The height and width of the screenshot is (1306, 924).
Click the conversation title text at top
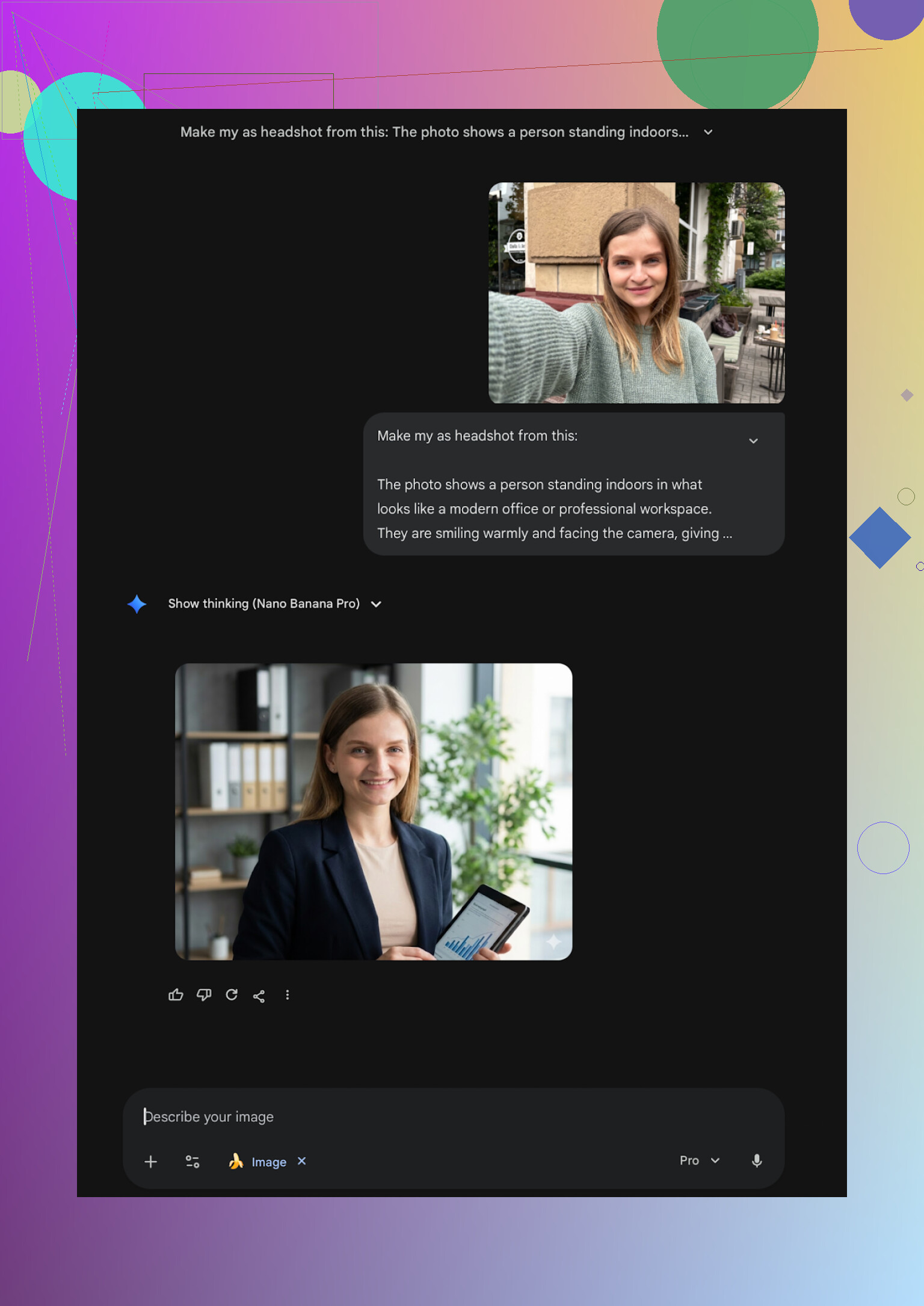pos(434,132)
